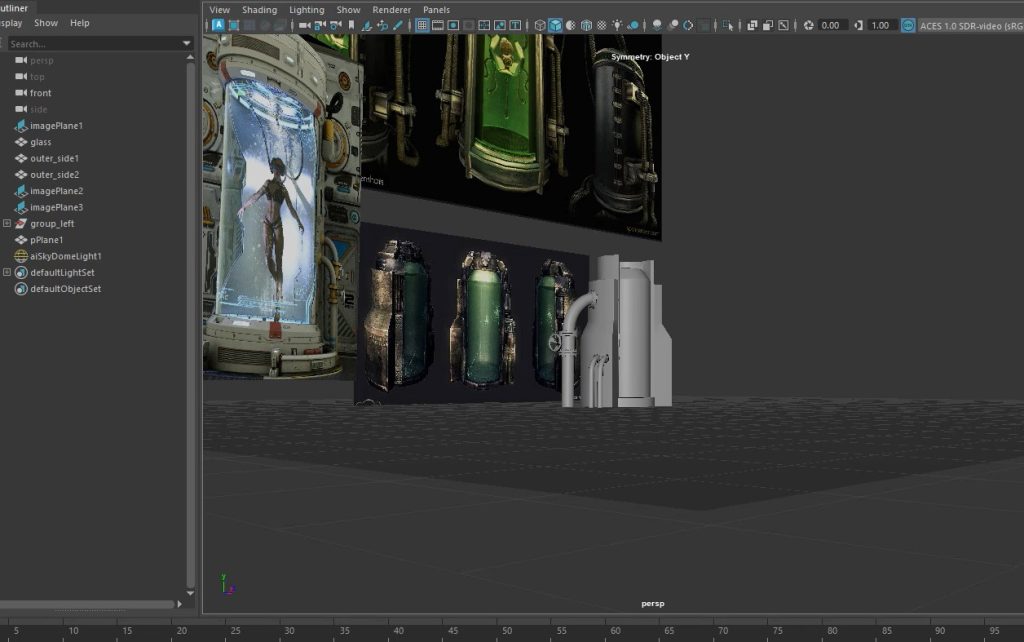This screenshot has height=642, width=1024.
Task: Toggle image plane display icon
Action: (367, 25)
